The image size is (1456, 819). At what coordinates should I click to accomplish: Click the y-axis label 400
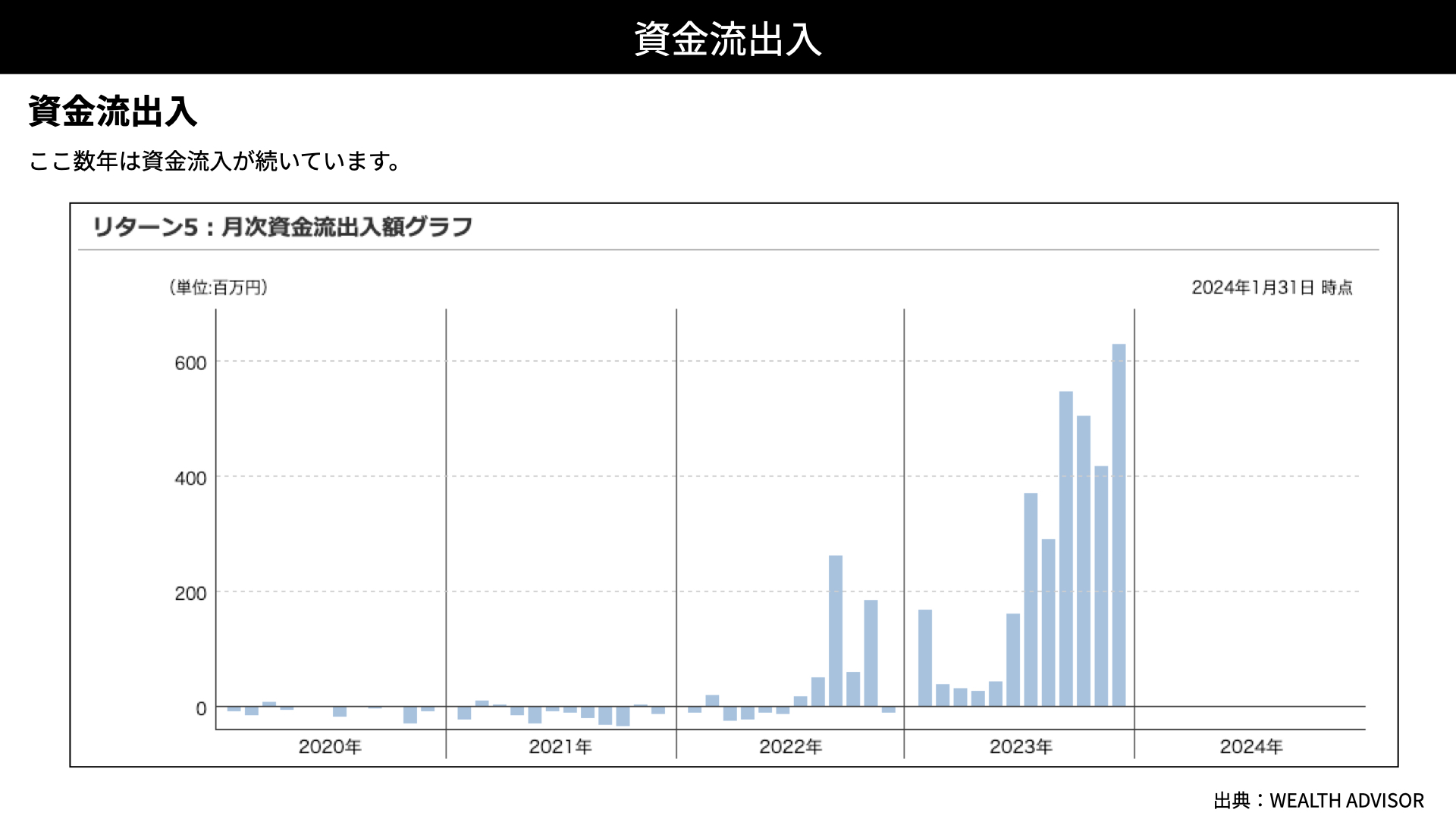(190, 479)
